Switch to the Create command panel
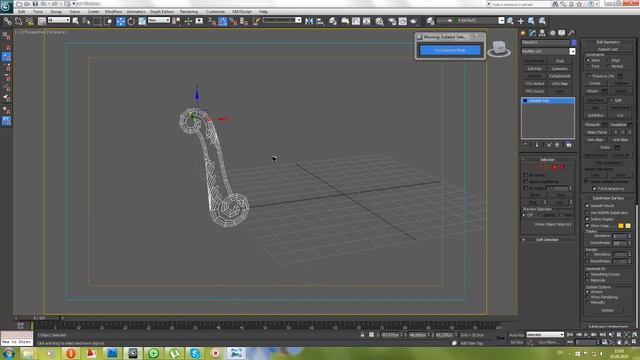 pyautogui.click(x=523, y=33)
